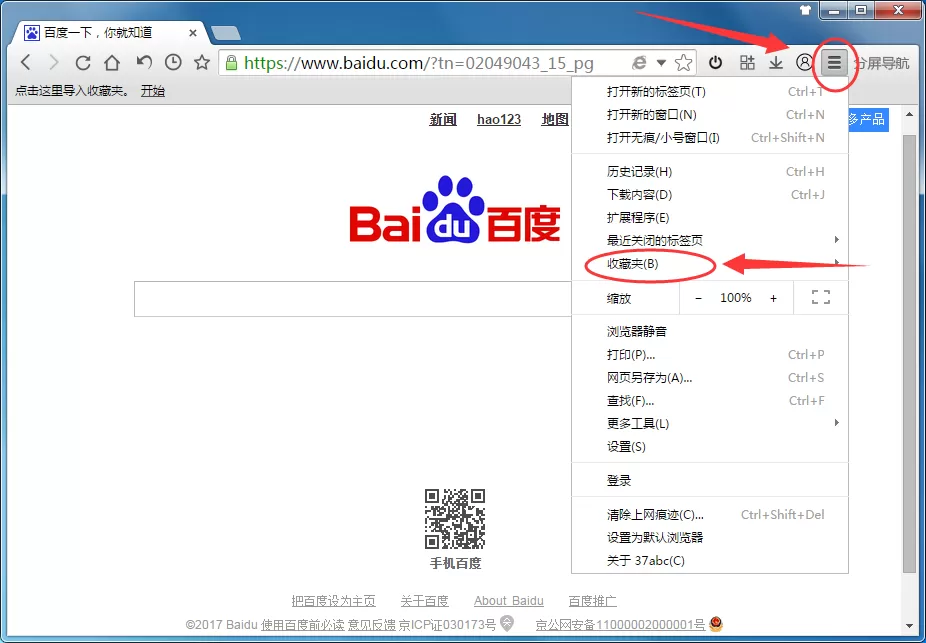Expand the 最近关闭的标签页 submenu
This screenshot has height=643, width=926.
point(710,240)
